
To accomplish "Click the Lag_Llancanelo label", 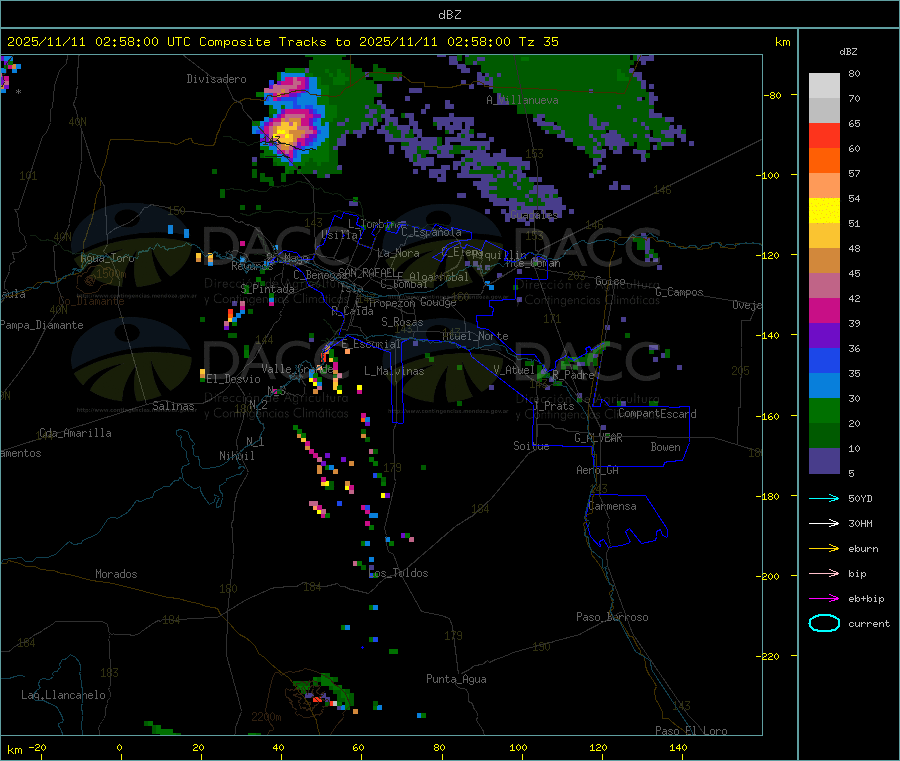I will point(63,694).
